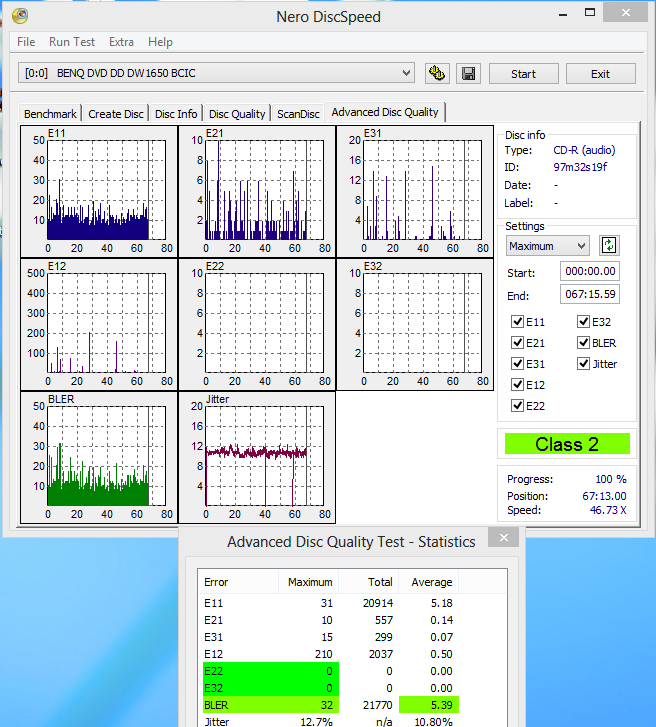
Task: Click the Exit button
Action: [600, 74]
